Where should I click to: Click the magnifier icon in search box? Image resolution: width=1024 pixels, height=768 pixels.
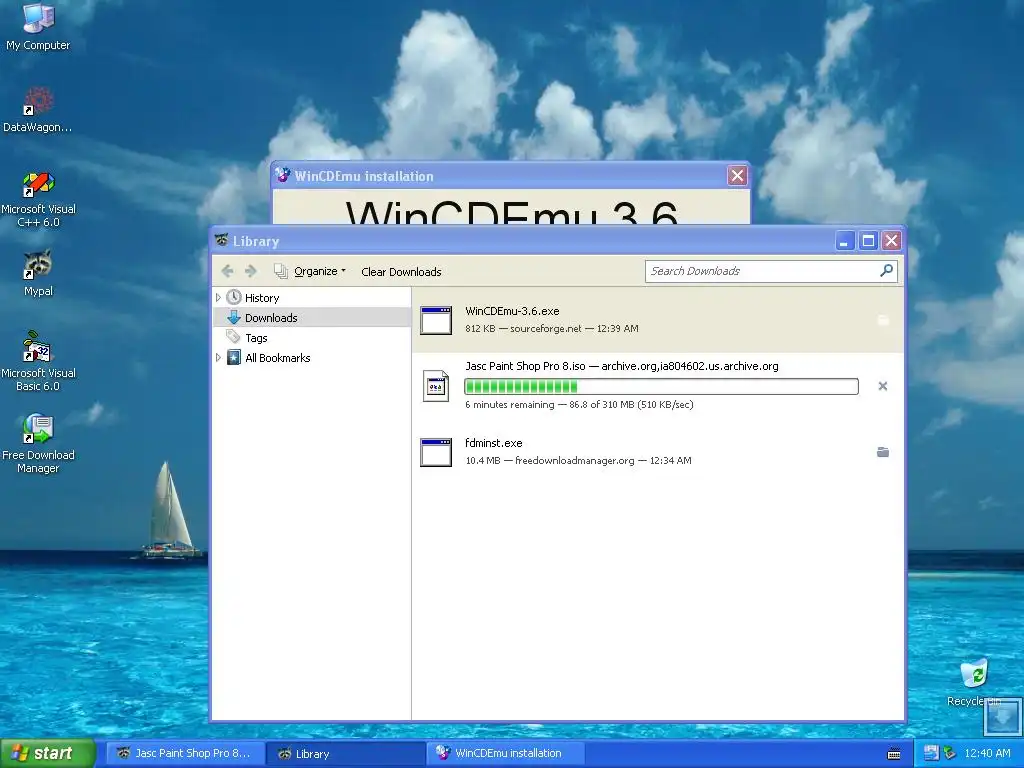pyautogui.click(x=886, y=270)
